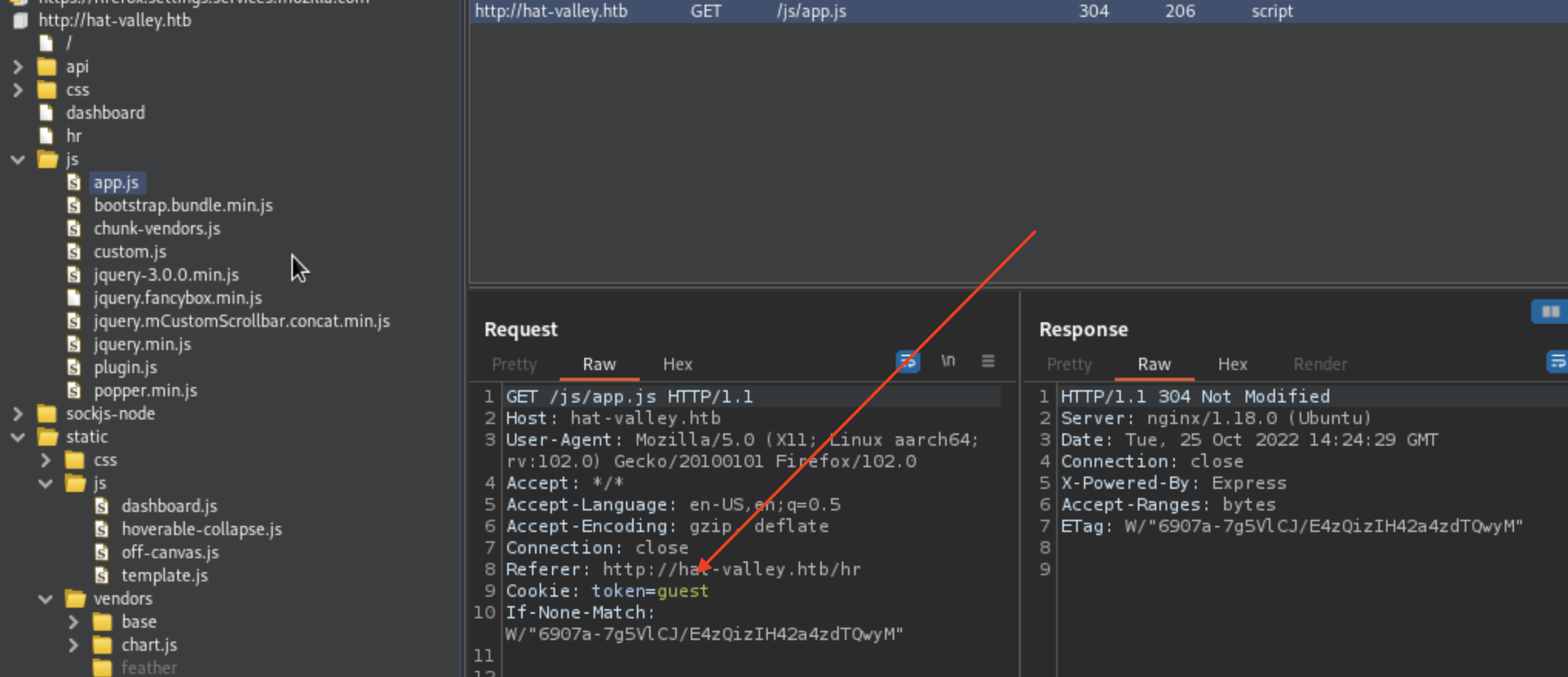Expand the chart.js vendor folder
Viewport: 1568px width, 677px height.
[x=73, y=645]
